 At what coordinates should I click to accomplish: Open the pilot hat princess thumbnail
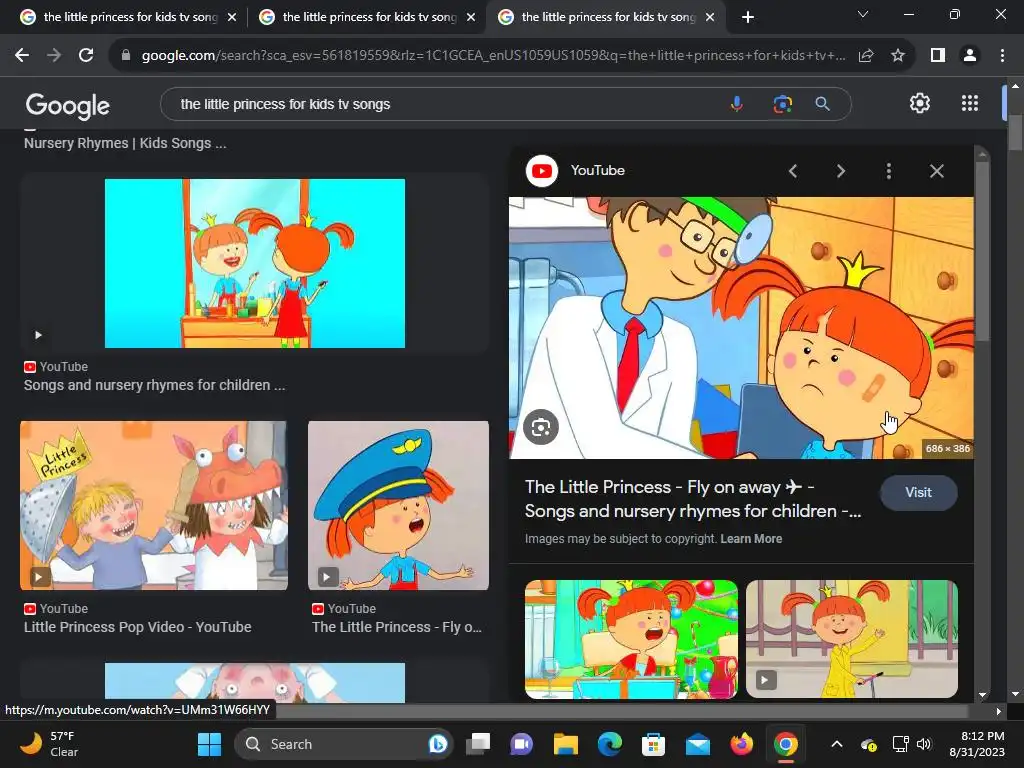398,505
